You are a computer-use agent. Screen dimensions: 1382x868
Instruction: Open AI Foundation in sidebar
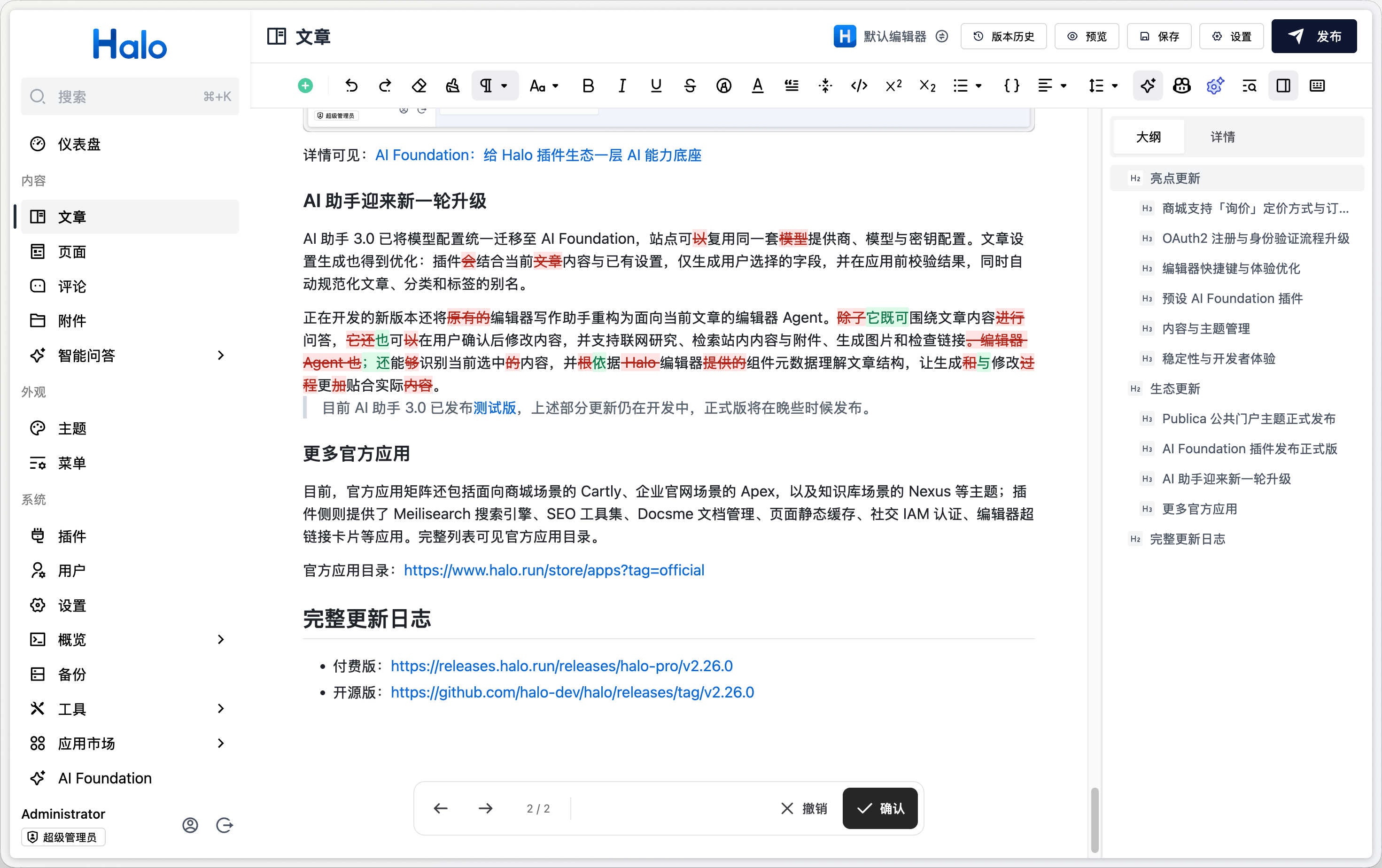click(x=130, y=778)
